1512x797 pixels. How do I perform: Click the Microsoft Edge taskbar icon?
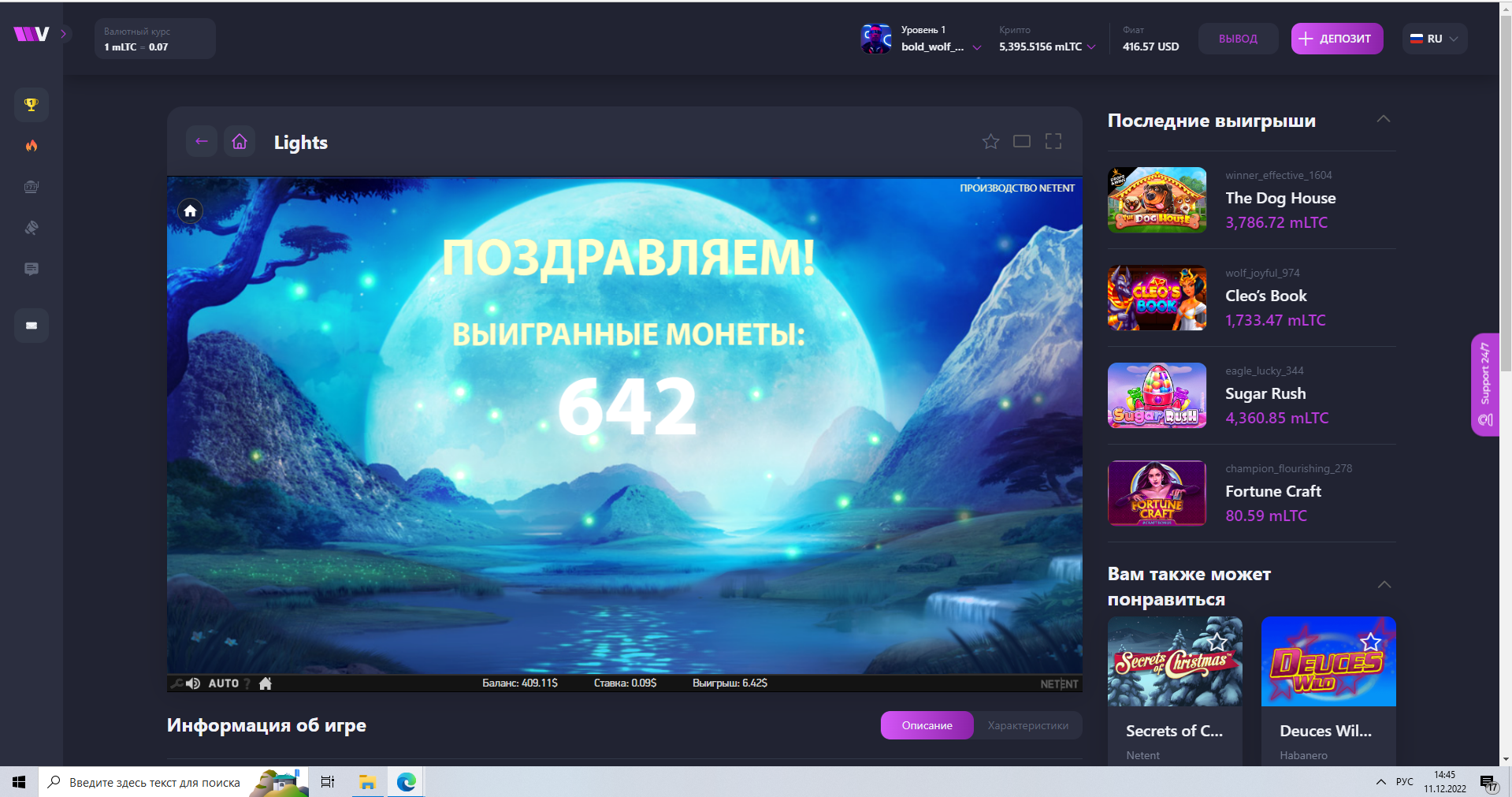(x=407, y=782)
